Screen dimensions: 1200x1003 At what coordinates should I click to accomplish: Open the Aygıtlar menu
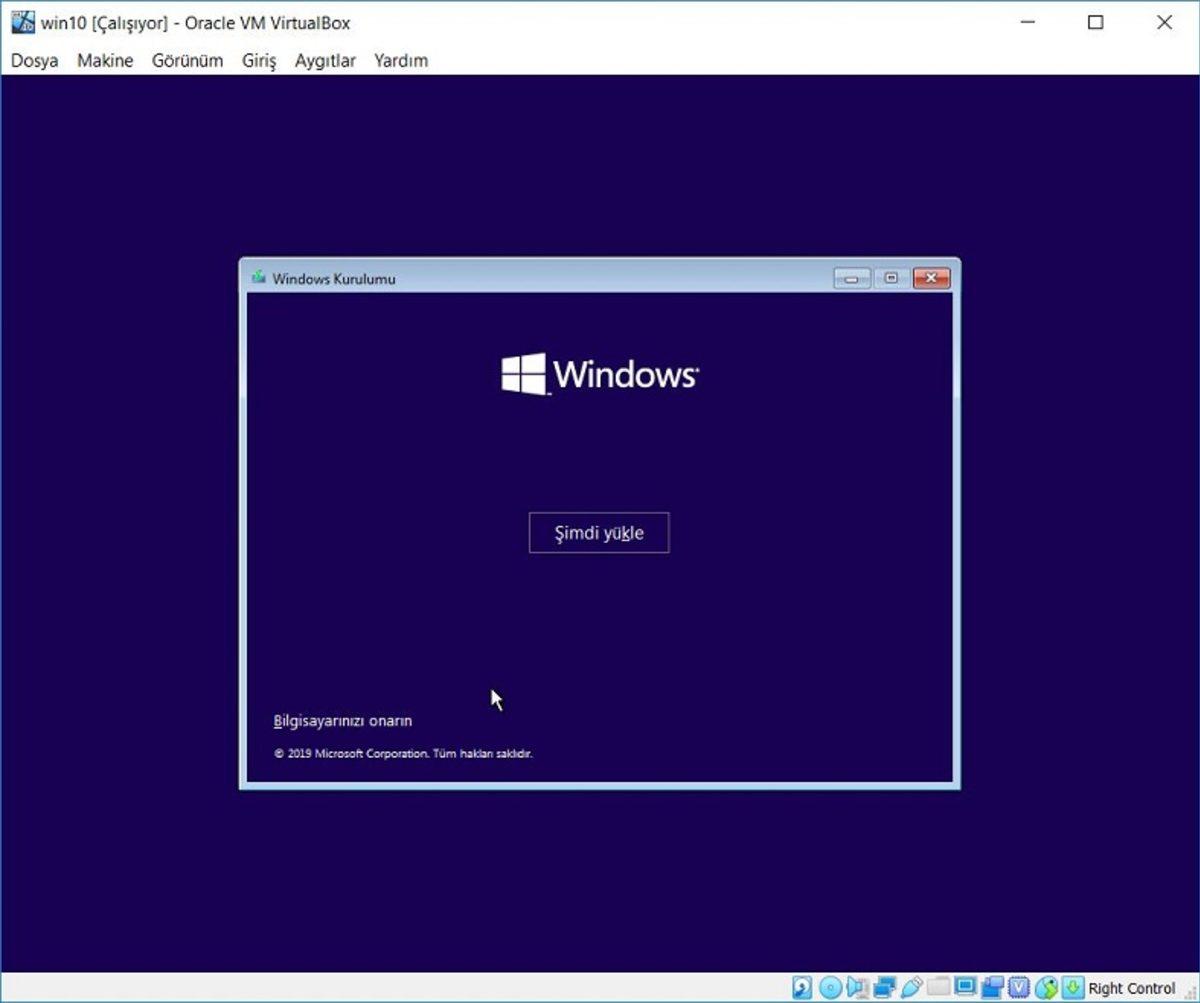tap(324, 61)
